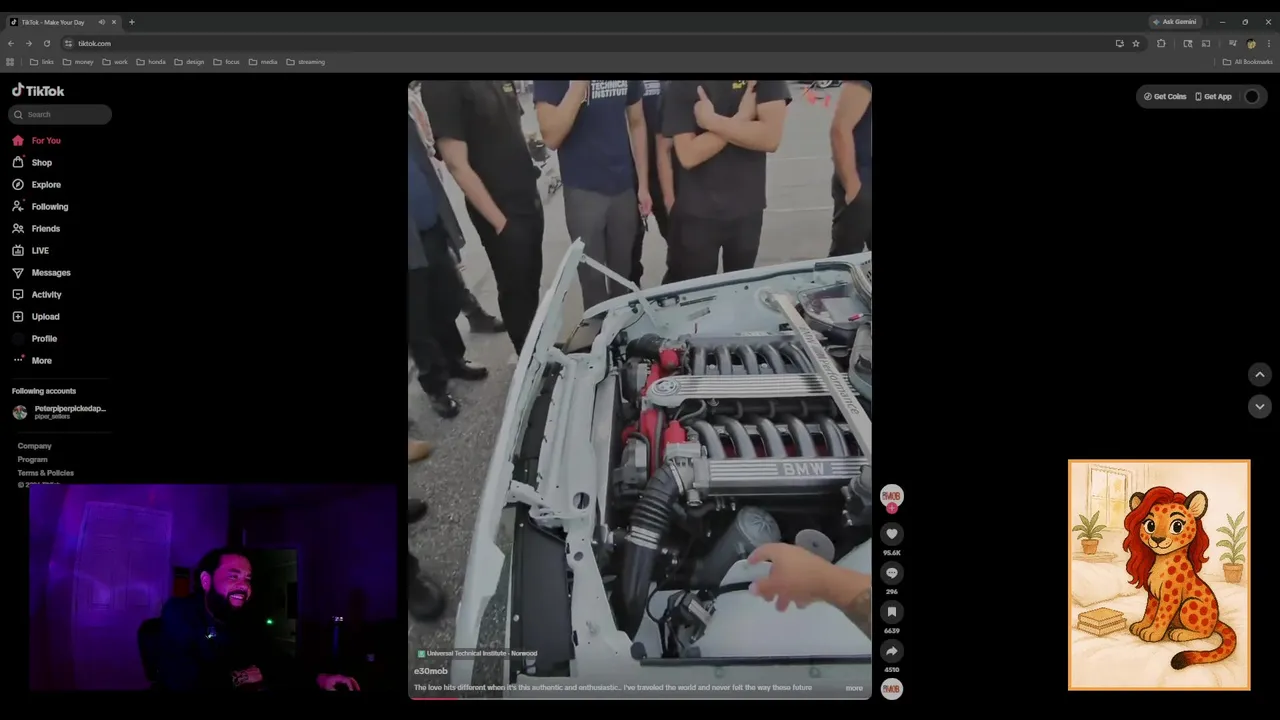The width and height of the screenshot is (1280, 720).
Task: Open the spinning sound disc avatar
Action: [x=891, y=688]
